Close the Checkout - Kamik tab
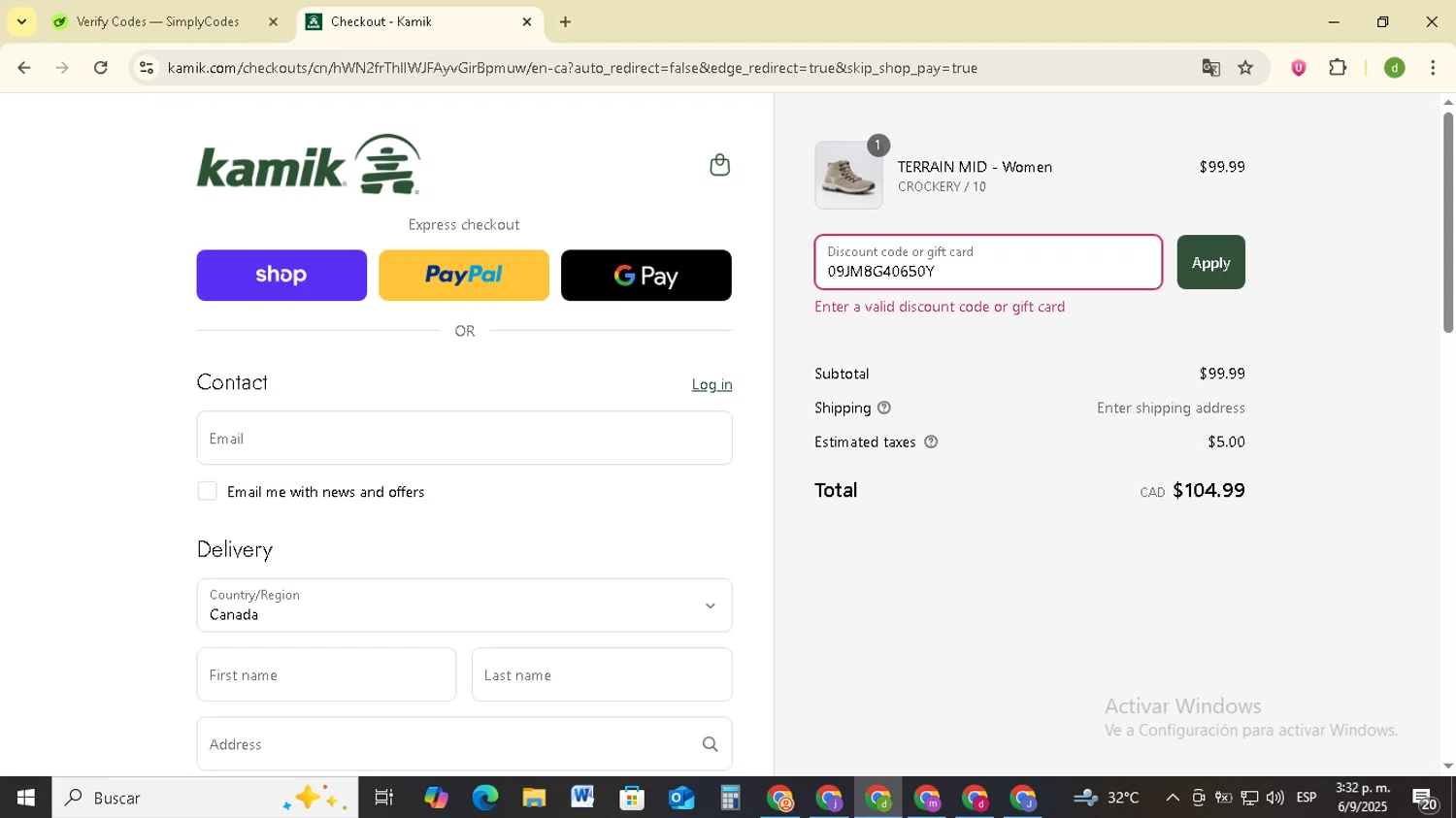 (527, 21)
